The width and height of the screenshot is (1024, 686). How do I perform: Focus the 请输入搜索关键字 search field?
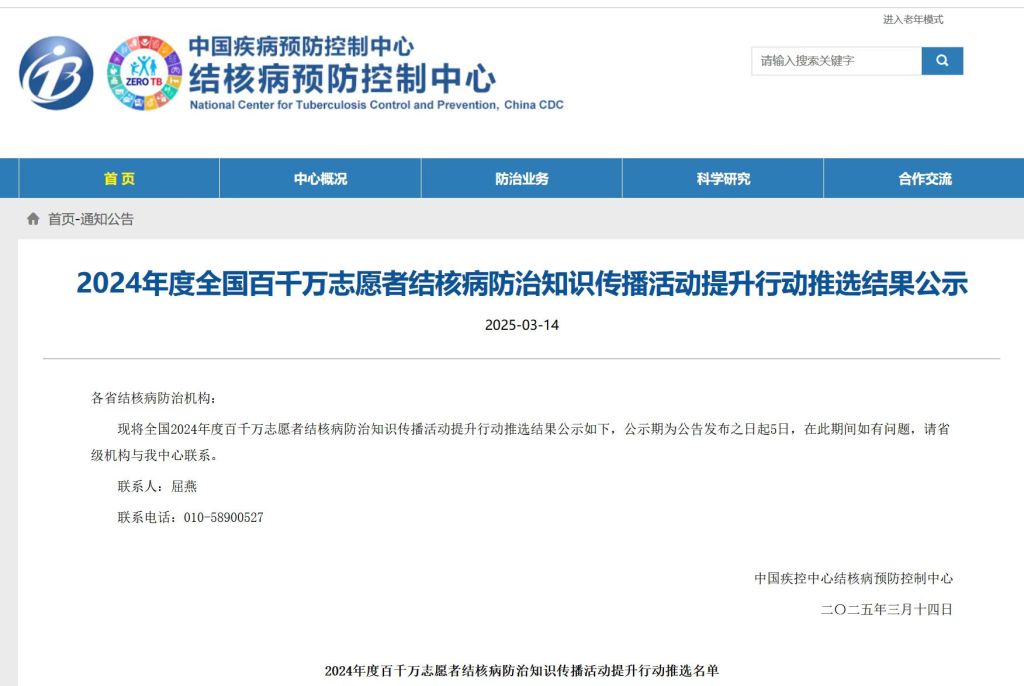(x=836, y=61)
